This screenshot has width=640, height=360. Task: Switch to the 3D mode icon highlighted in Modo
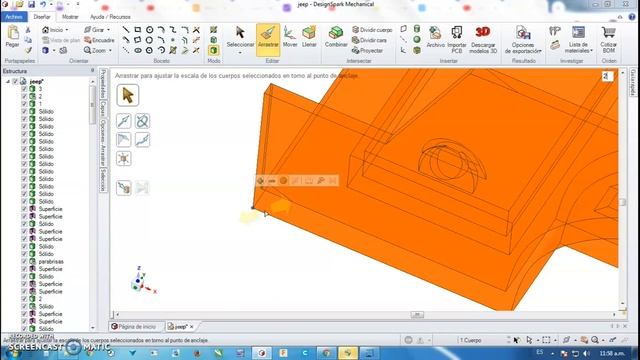[x=213, y=50]
